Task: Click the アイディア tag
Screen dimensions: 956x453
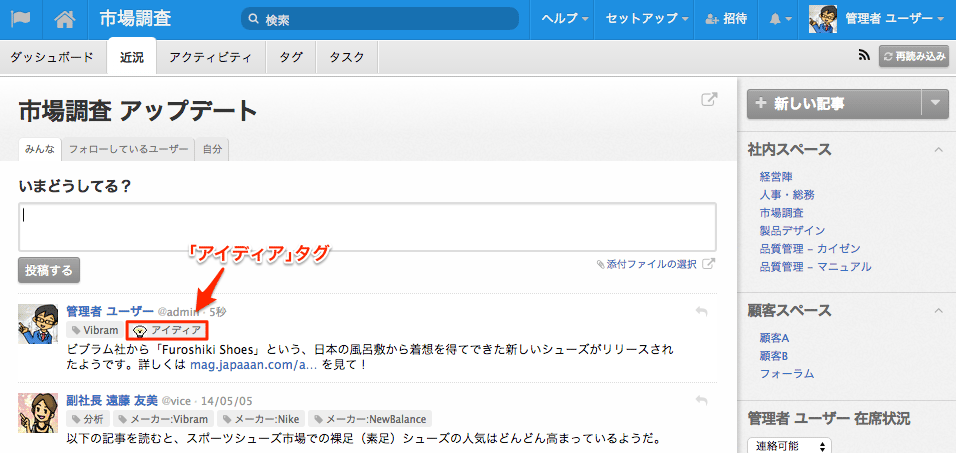Action: pyautogui.click(x=168, y=330)
